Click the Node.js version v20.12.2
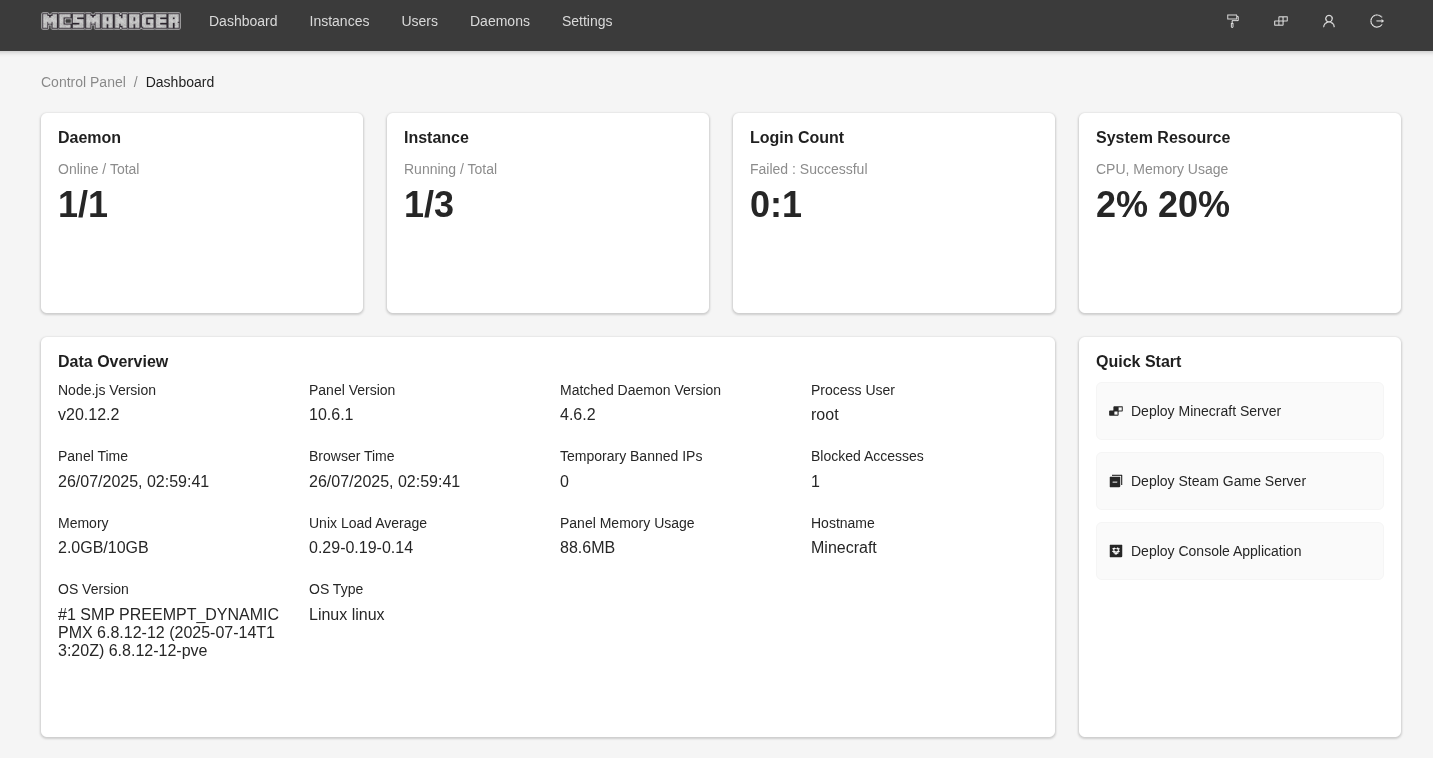 point(88,415)
